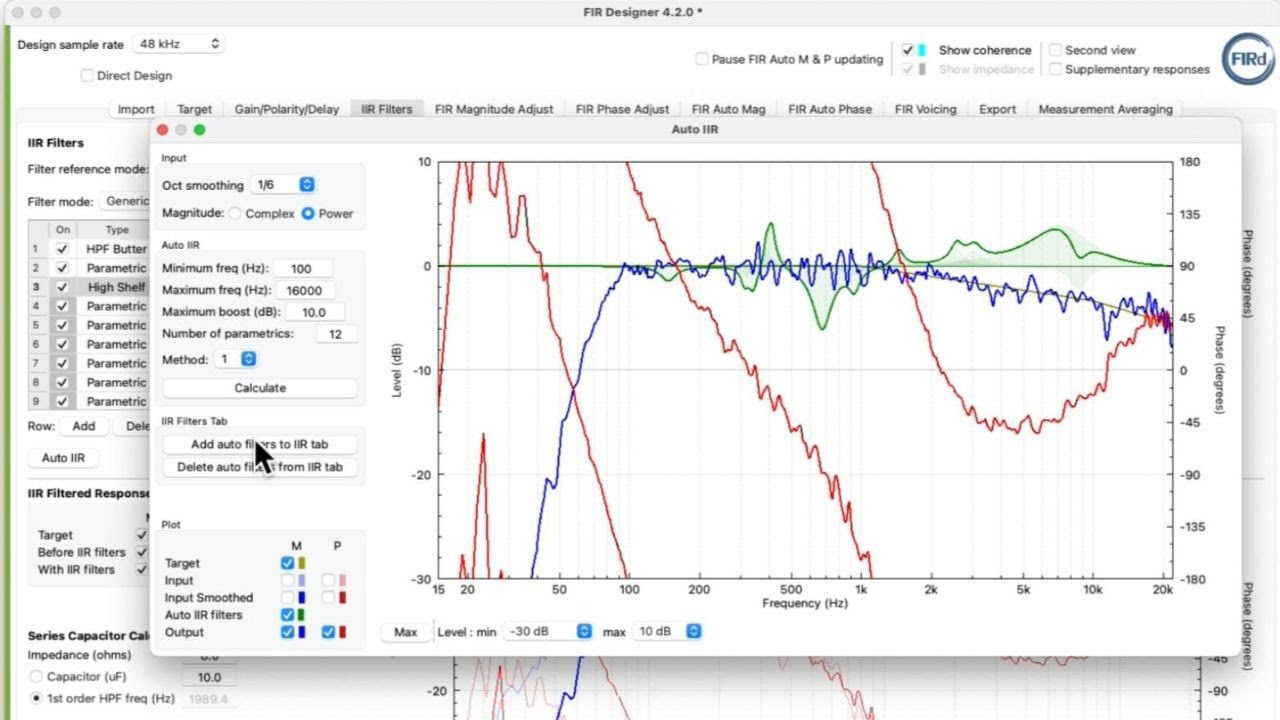Click Delete auto filters from IIR tab
Viewport: 1280px width, 720px height.
tap(260, 467)
